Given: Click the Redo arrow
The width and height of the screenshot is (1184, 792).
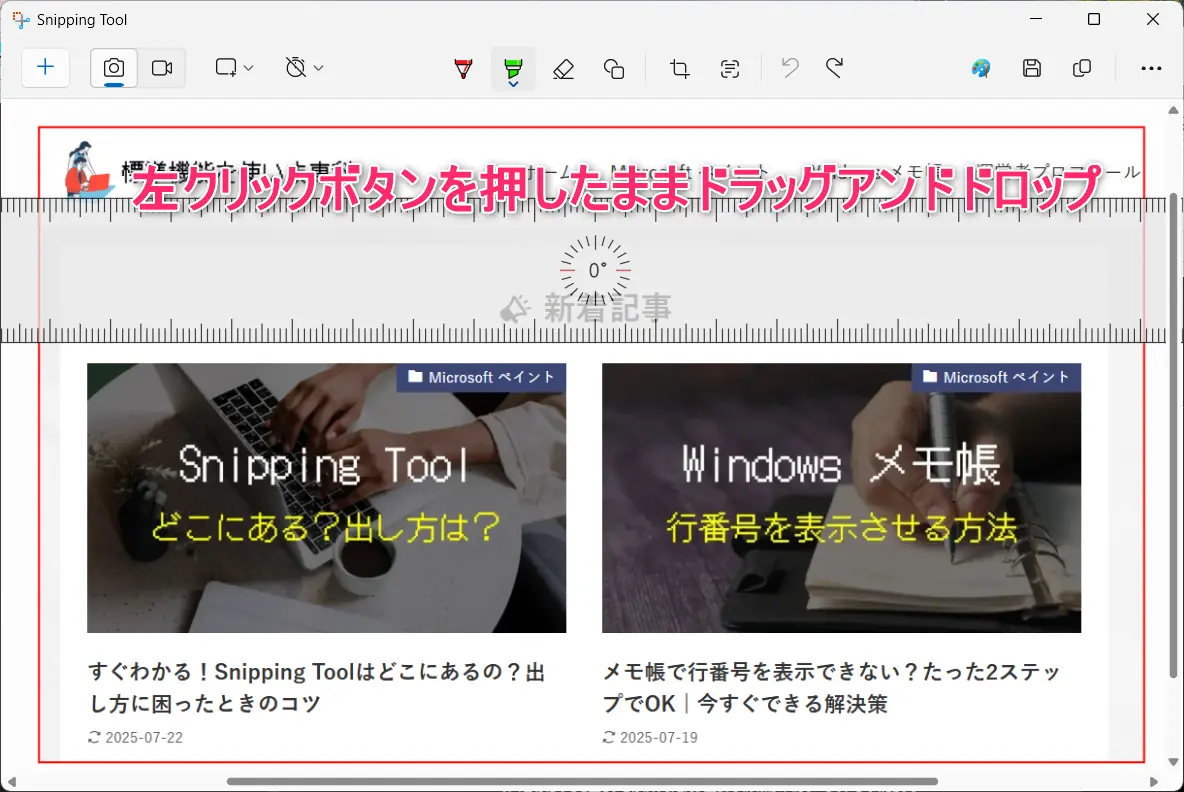Looking at the screenshot, I should [x=834, y=69].
